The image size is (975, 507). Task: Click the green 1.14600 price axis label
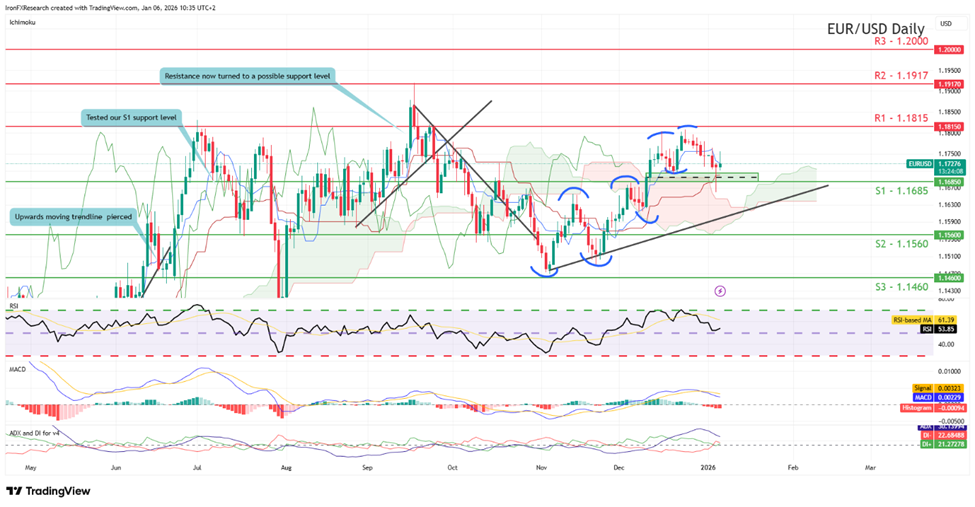tap(947, 278)
